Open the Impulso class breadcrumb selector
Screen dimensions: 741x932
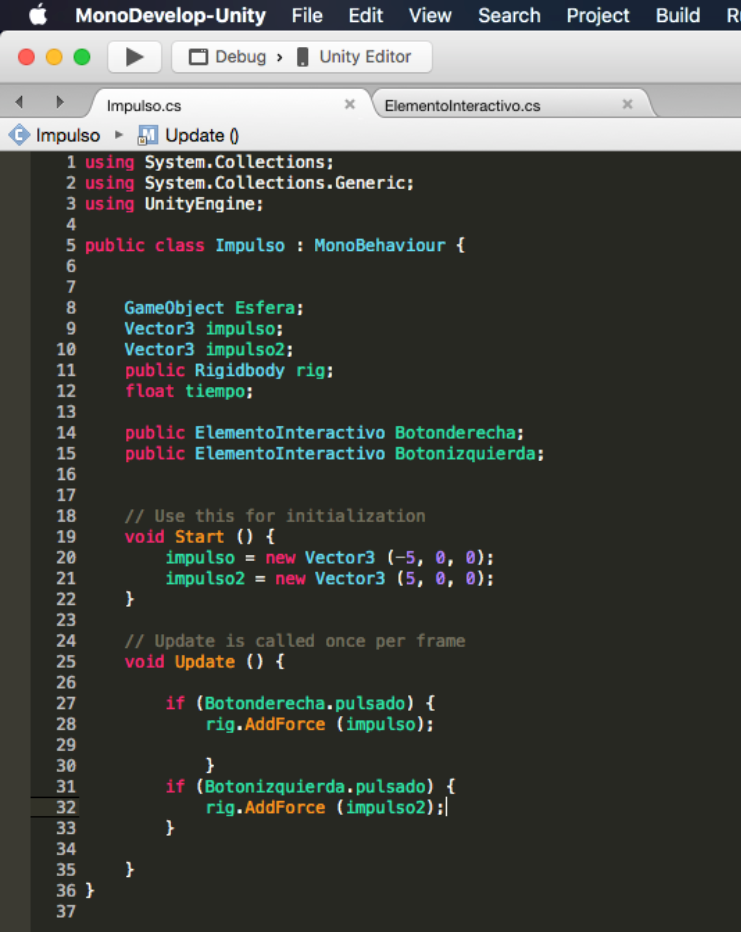pos(68,136)
